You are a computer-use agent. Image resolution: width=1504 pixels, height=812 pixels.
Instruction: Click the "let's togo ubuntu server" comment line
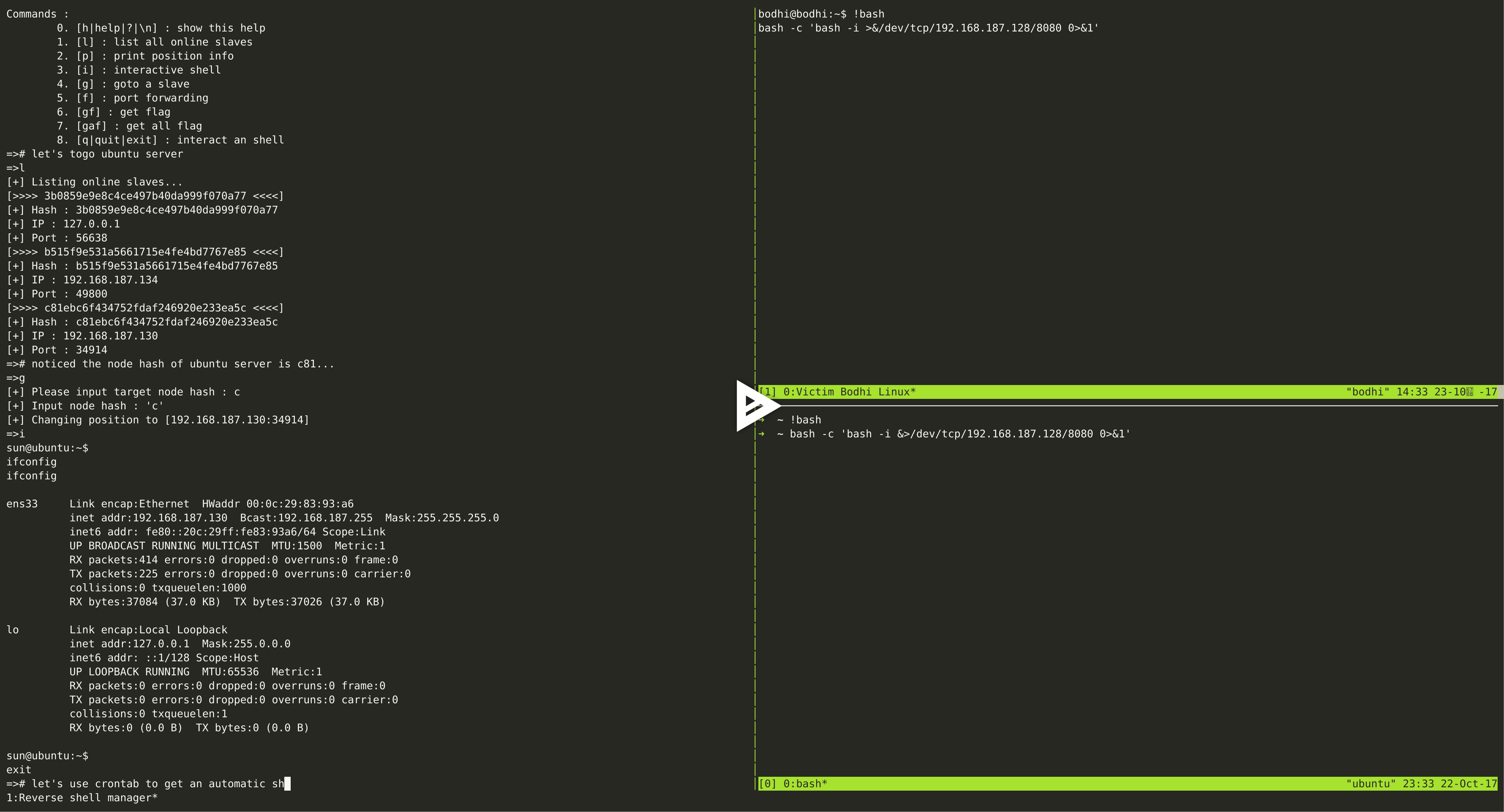coord(95,154)
